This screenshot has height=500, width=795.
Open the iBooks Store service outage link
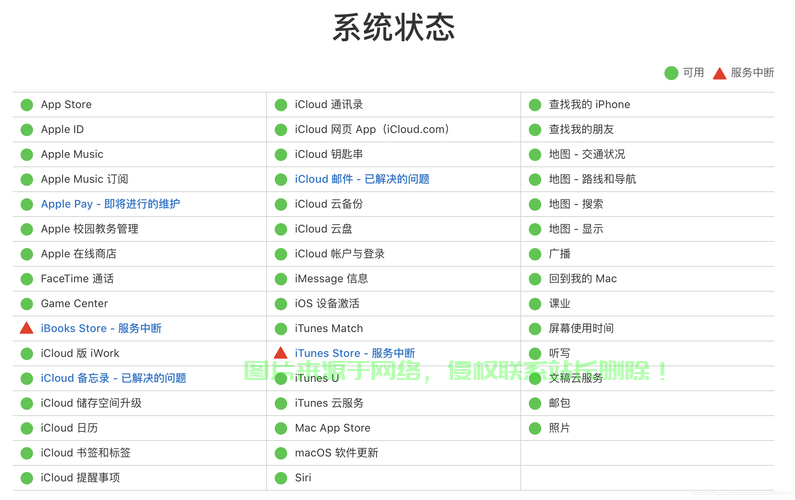pos(101,328)
